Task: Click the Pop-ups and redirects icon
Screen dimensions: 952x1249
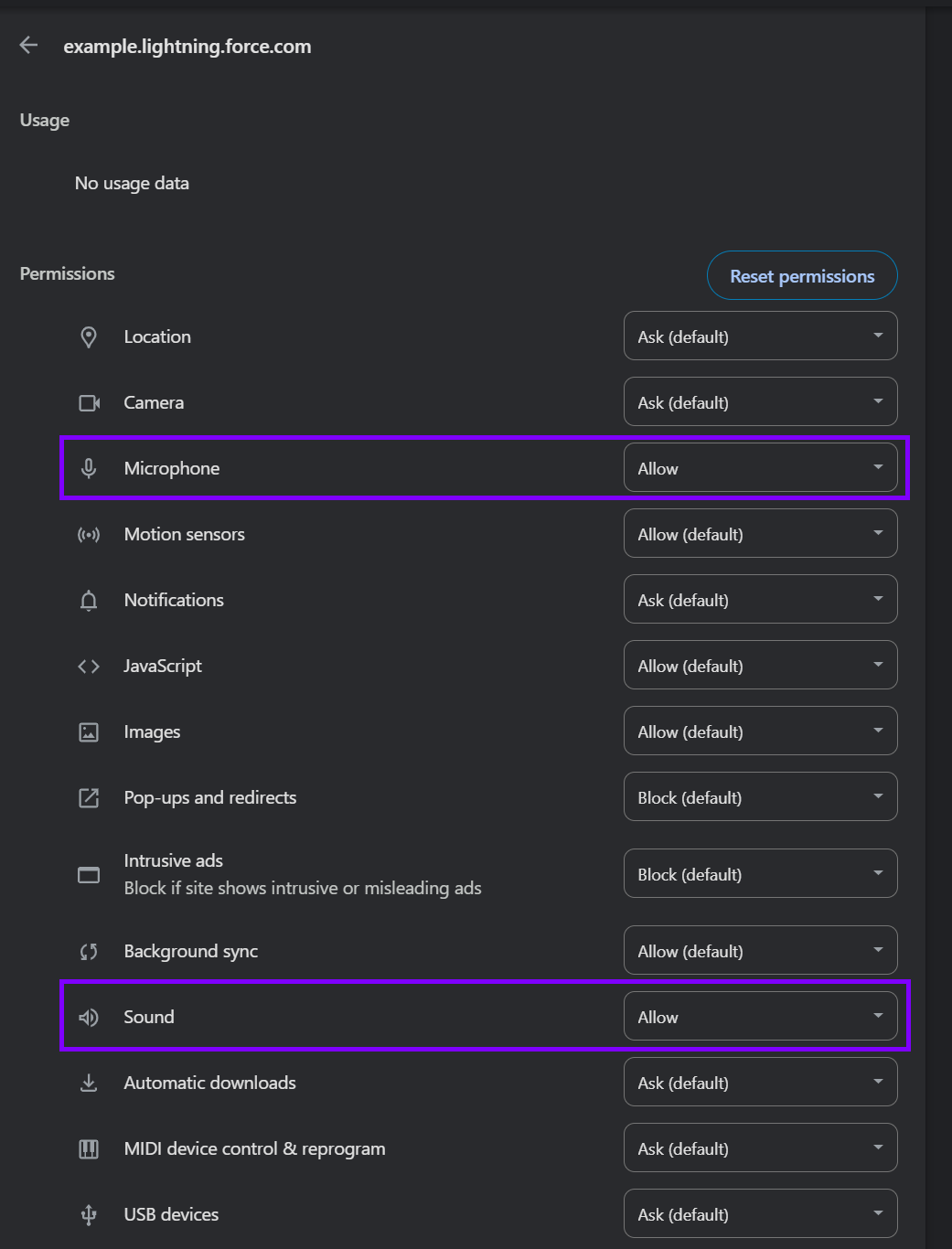Action: click(89, 798)
